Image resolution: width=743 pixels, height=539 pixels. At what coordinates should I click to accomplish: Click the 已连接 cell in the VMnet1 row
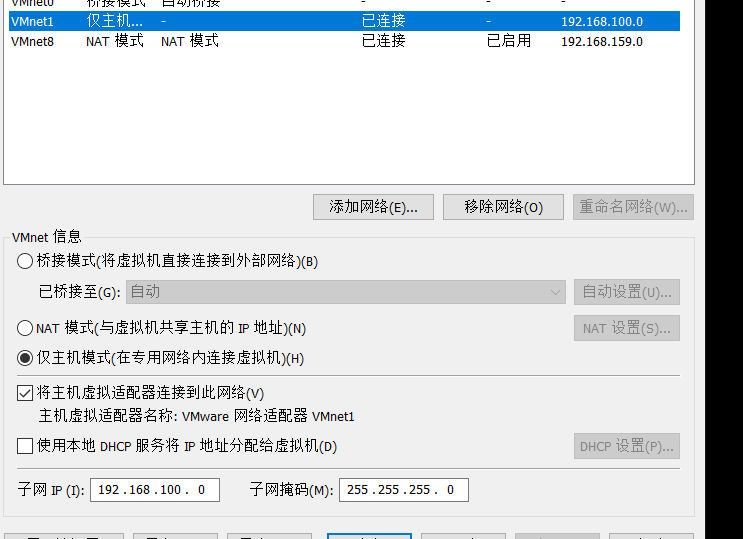[x=383, y=21]
